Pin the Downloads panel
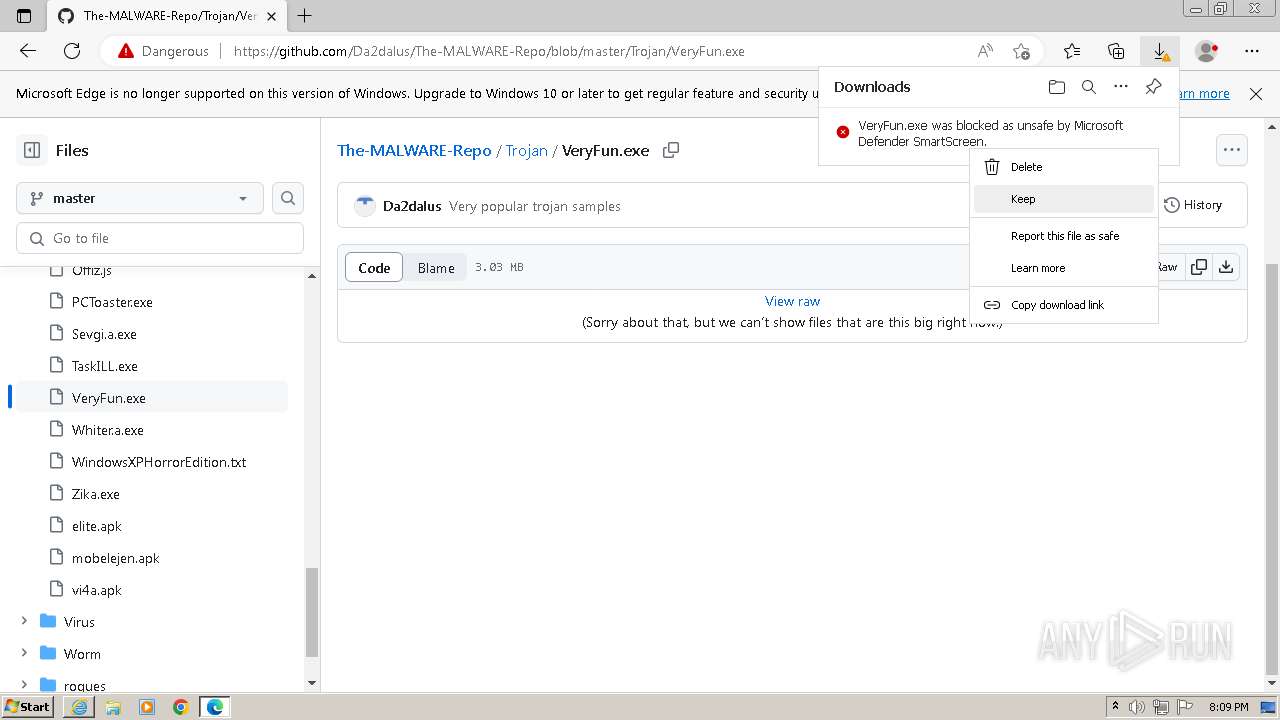Screen dimensions: 1280x720 pos(1153,87)
